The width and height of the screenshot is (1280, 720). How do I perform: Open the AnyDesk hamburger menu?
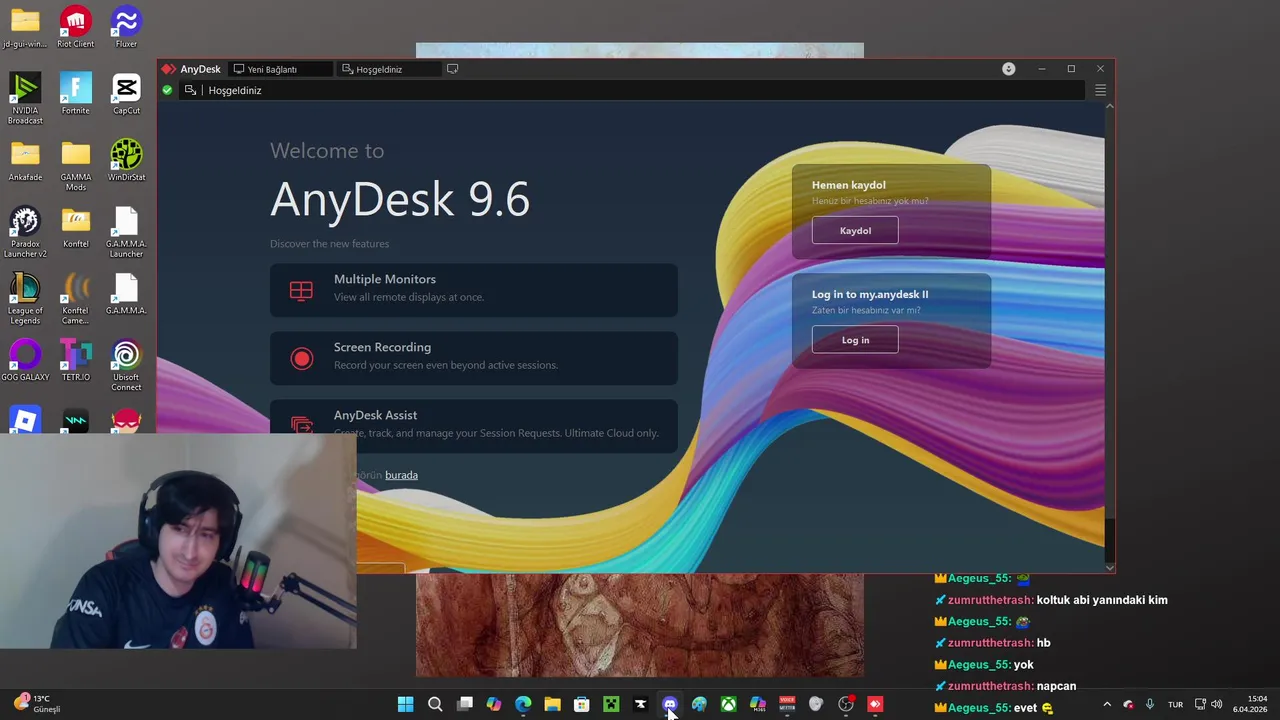[x=1100, y=90]
